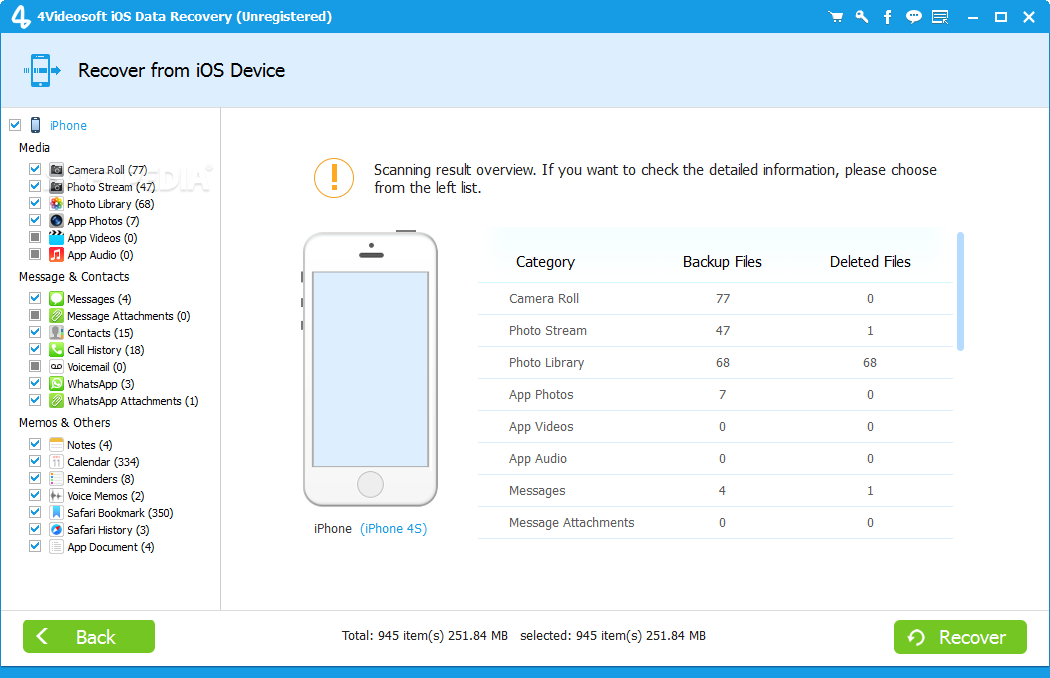Screen dimensions: 1050x678
Task: Click the iPhone device icon in sidebar
Action: [35, 125]
